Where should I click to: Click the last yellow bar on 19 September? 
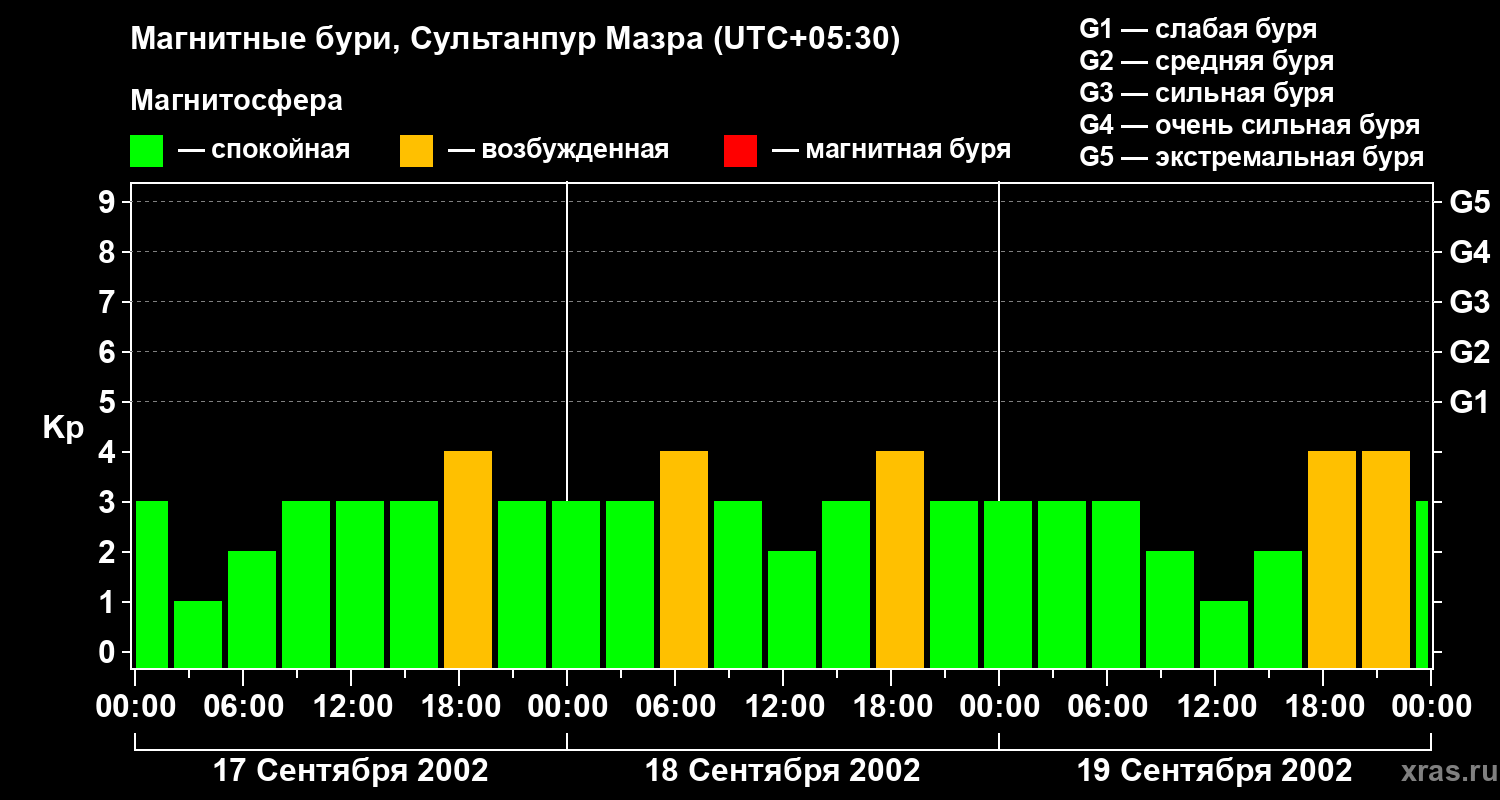[x=1386, y=559]
